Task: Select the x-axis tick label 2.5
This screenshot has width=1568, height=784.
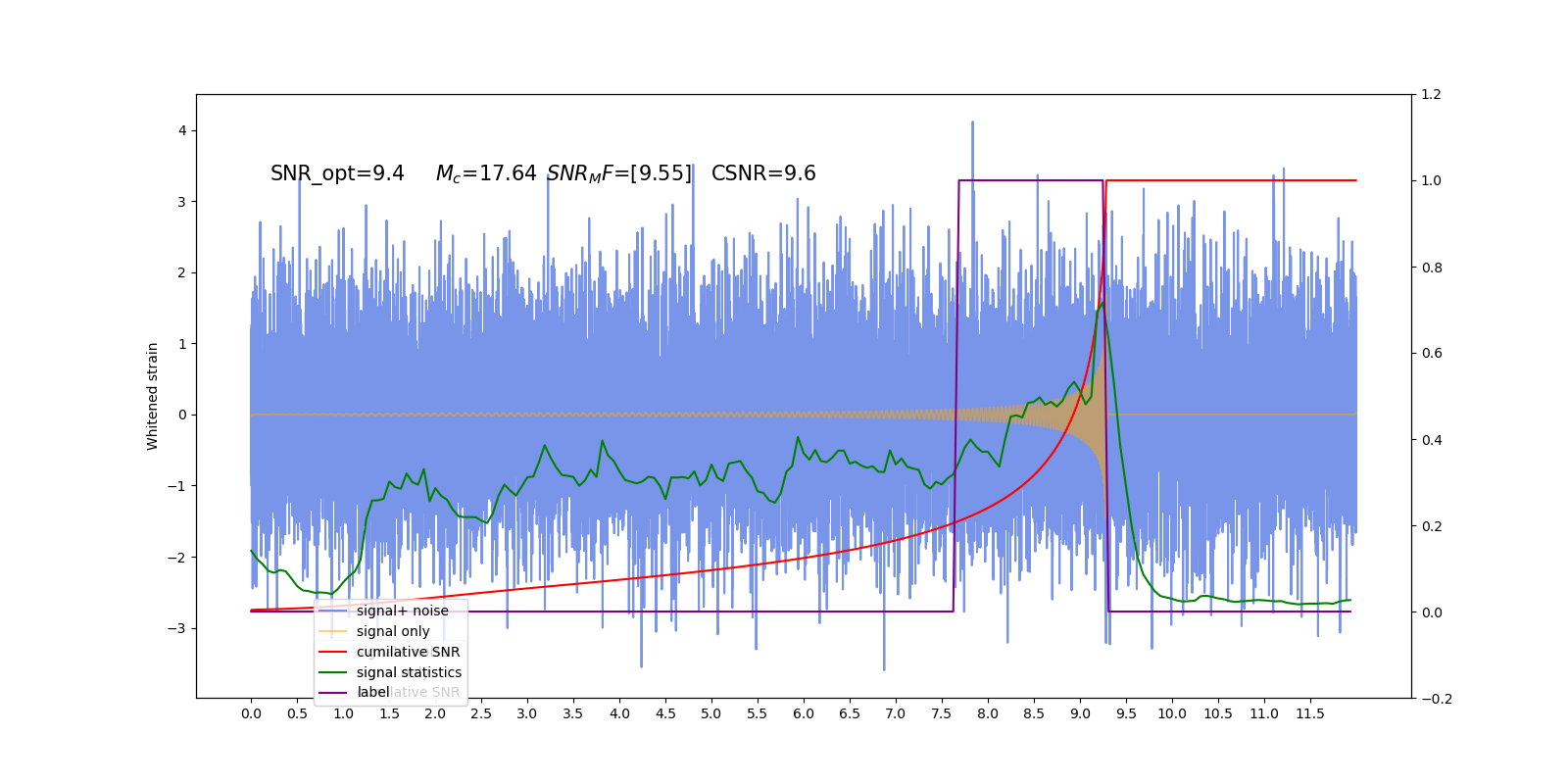Action: (481, 713)
